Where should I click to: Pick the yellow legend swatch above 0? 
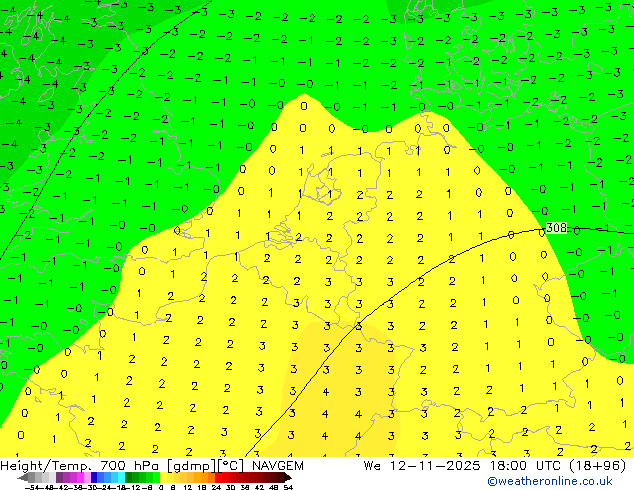click(x=164, y=477)
